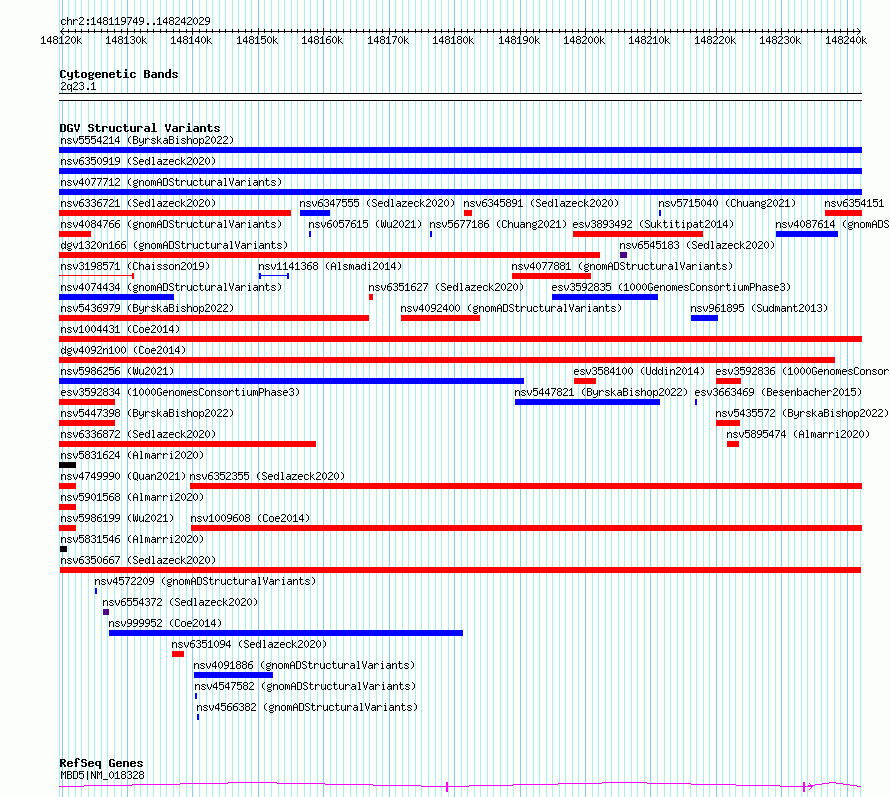Select the nsv6350919 (Sedlazeck2020) blue bar
890x797 pixels.
[x=460, y=171]
